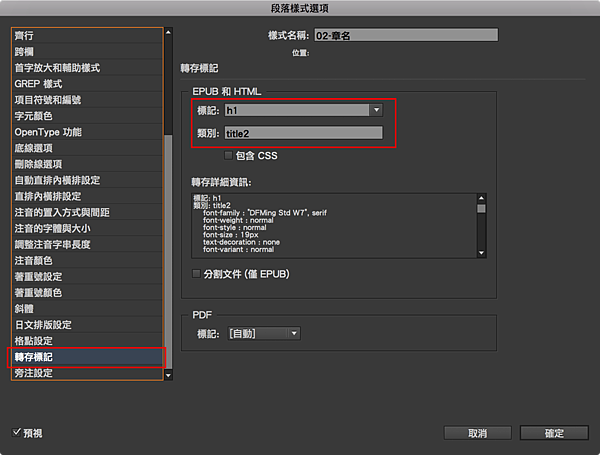
Task: Enable the 包含 CSS checkbox
Action: click(x=228, y=155)
